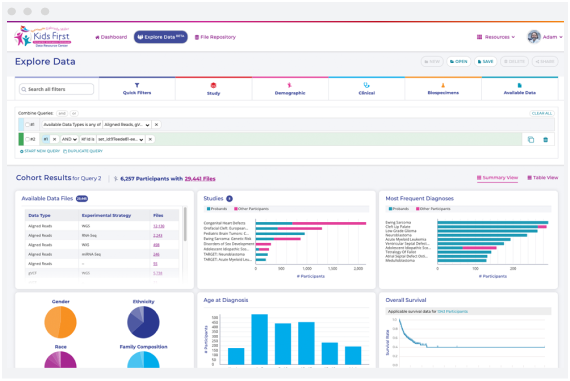Click the Biospecimens filter icon
The height and width of the screenshot is (381, 570).
[443, 85]
